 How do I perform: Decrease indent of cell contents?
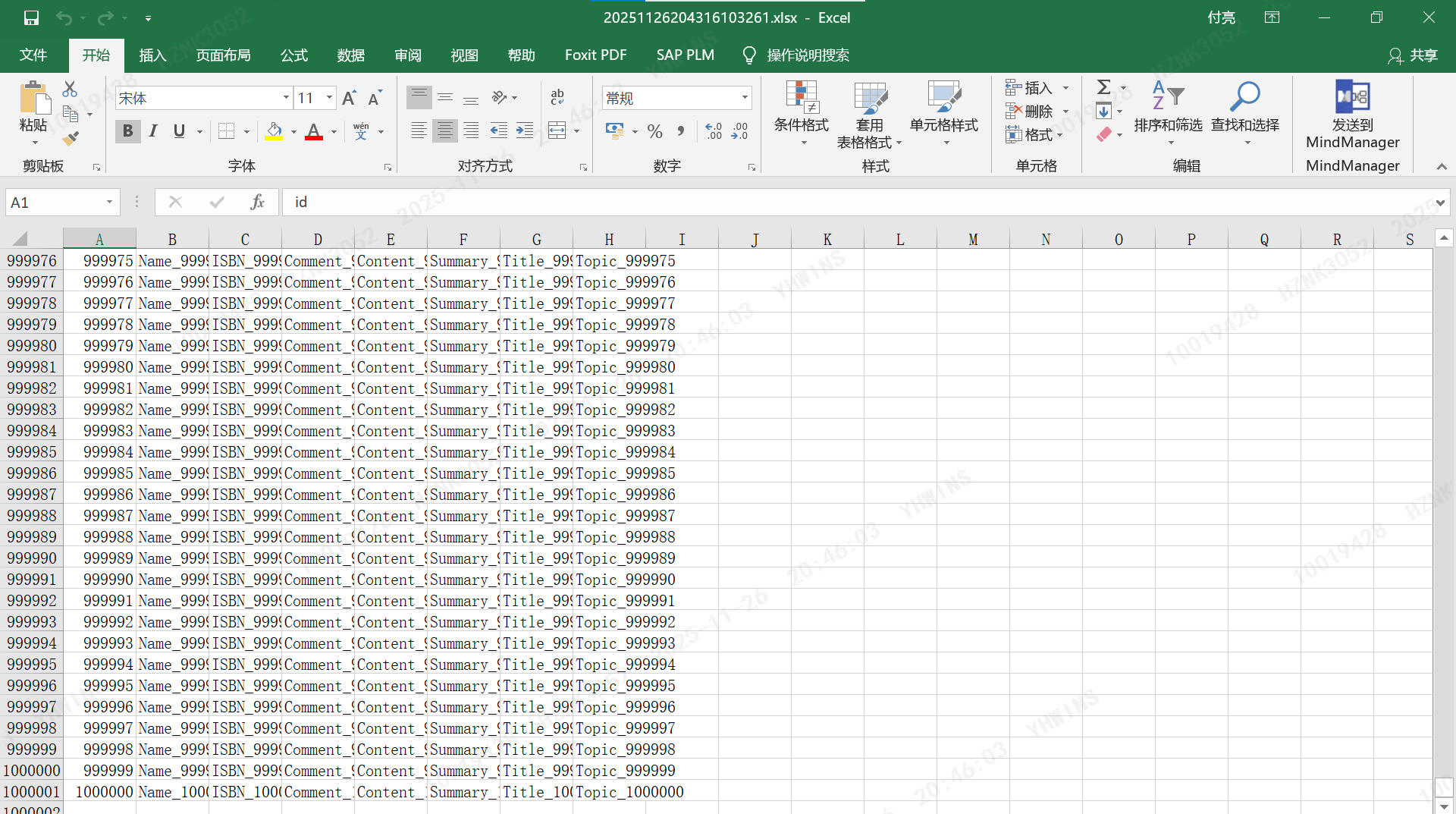pyautogui.click(x=499, y=130)
